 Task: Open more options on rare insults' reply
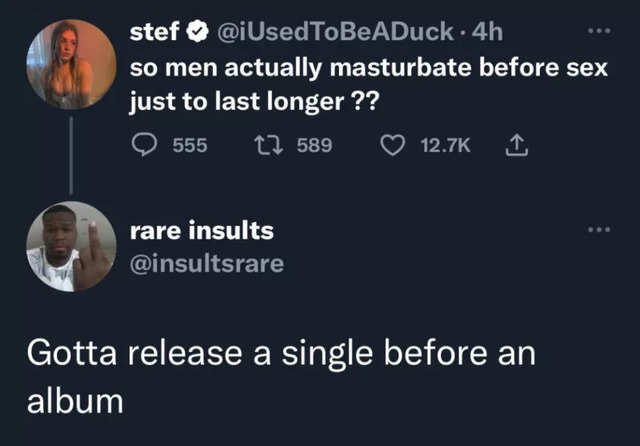coord(598,231)
